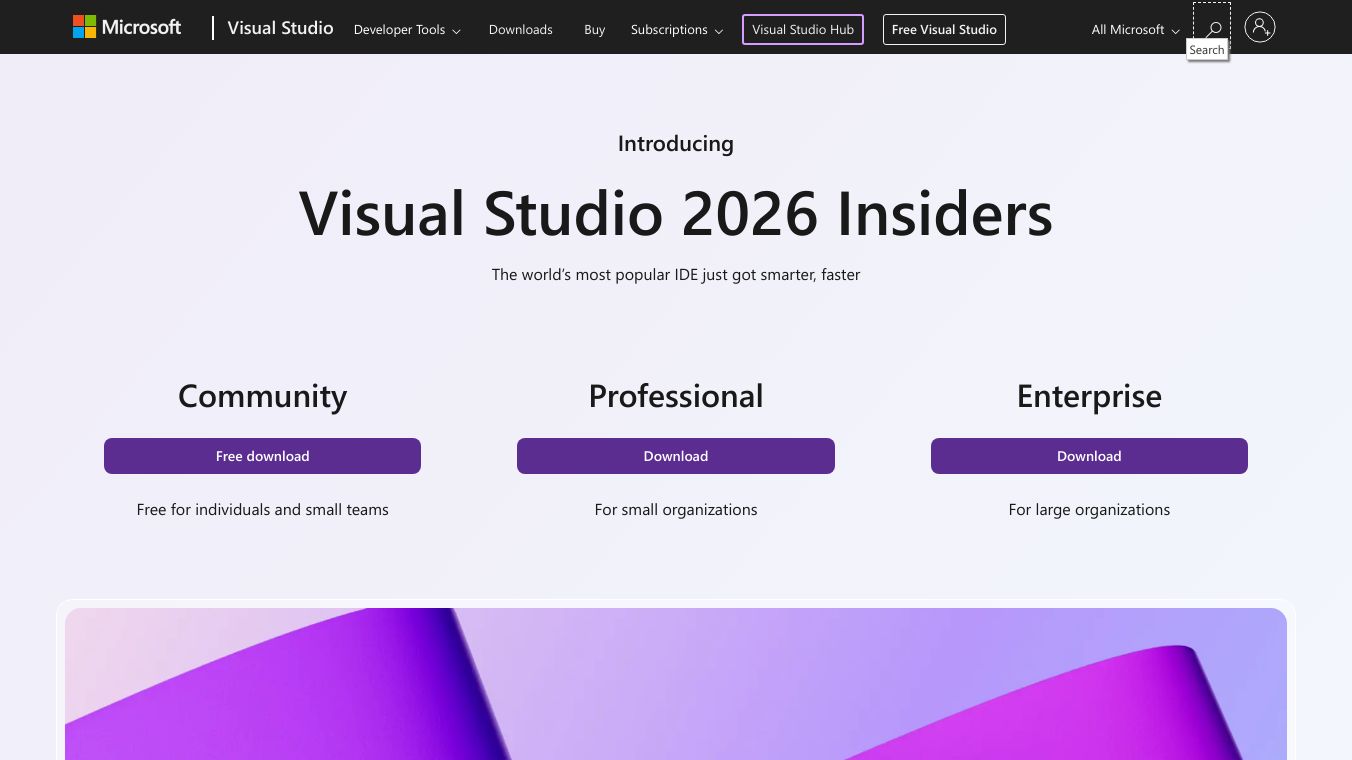
Task: Expand the Developer Tools menu
Action: 407,30
